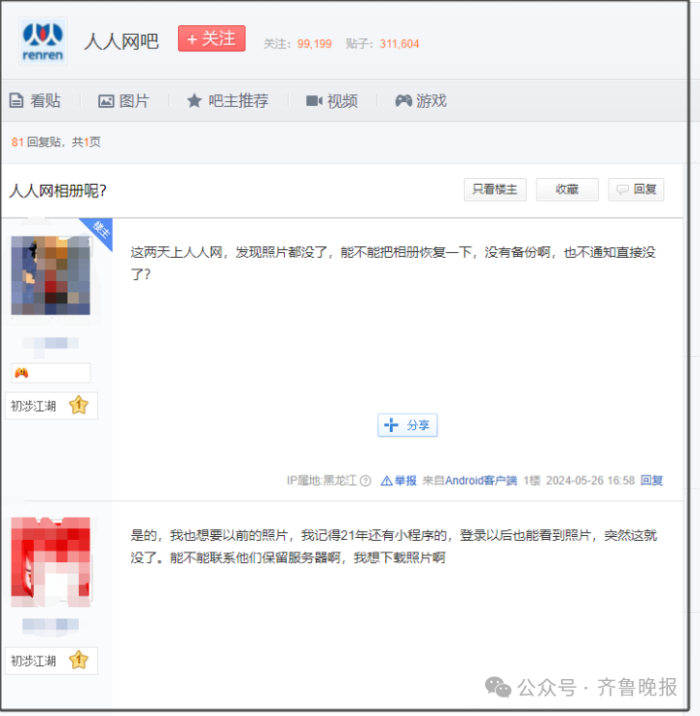The image size is (700, 716).
Task: Click the second poster's 初涉江湖 level badge
Action: (51, 660)
